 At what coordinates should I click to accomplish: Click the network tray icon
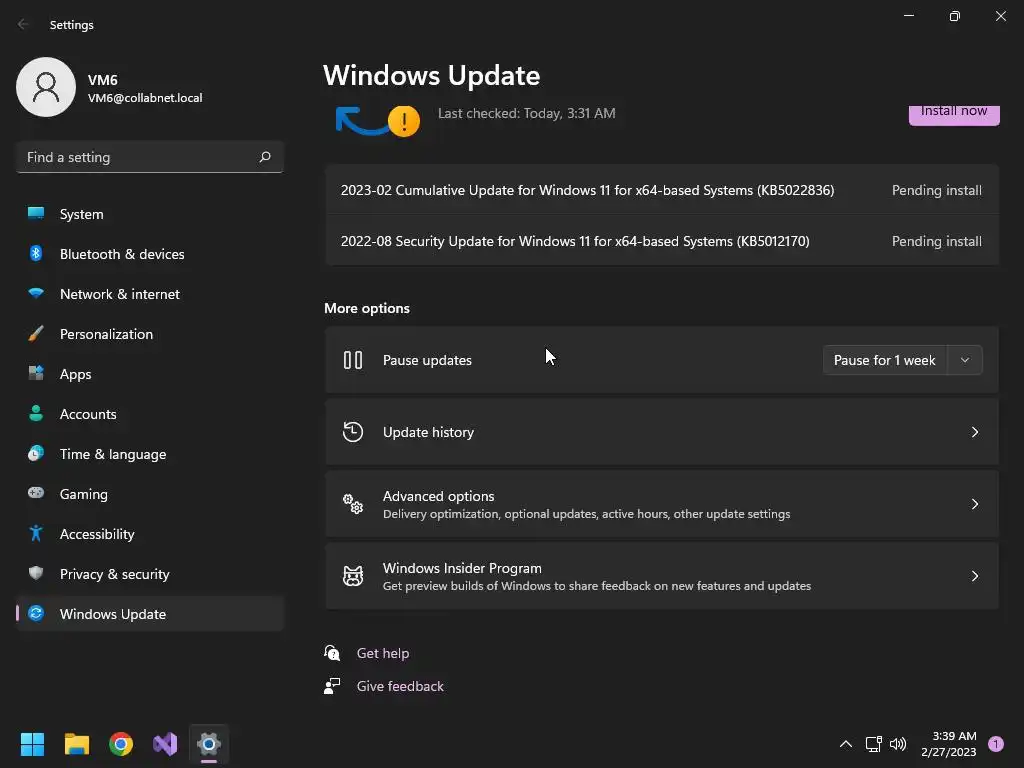coord(874,744)
